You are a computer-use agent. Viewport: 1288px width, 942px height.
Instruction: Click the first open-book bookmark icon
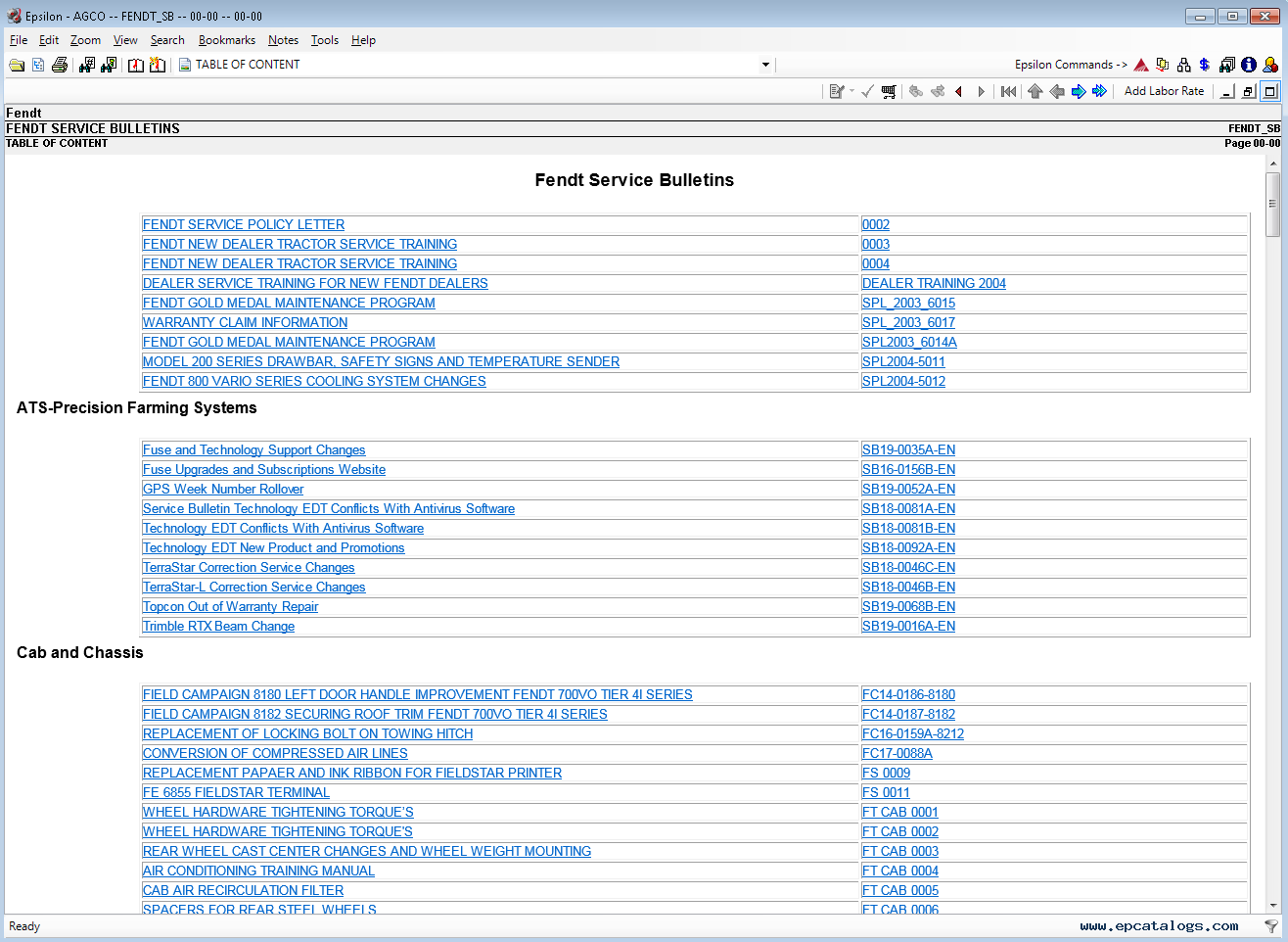[x=136, y=65]
